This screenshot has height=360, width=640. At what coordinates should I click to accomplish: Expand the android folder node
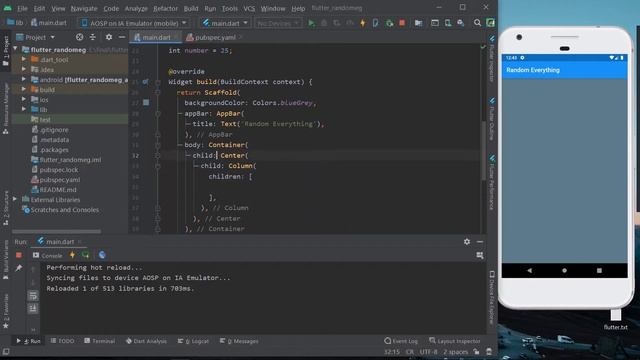pyautogui.click(x=24, y=79)
